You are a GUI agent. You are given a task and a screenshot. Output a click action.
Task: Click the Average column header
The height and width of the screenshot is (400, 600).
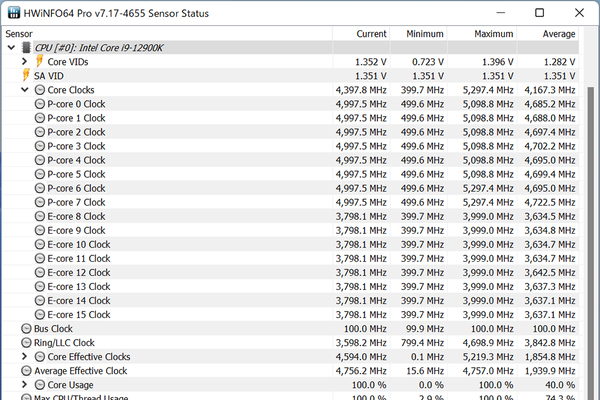point(556,34)
